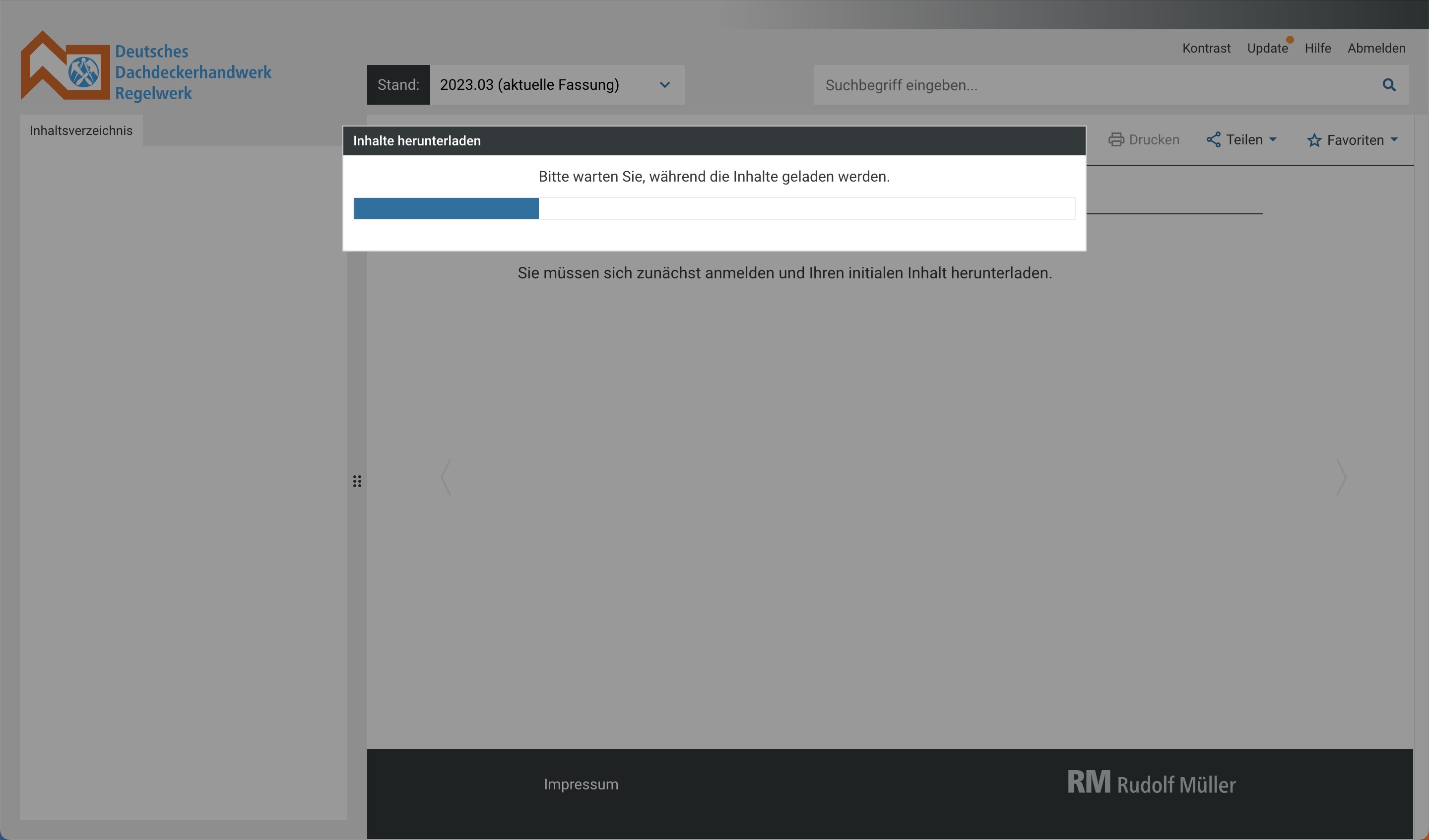Go to previous page with left arrow
The image size is (1429, 840).
pyautogui.click(x=446, y=478)
